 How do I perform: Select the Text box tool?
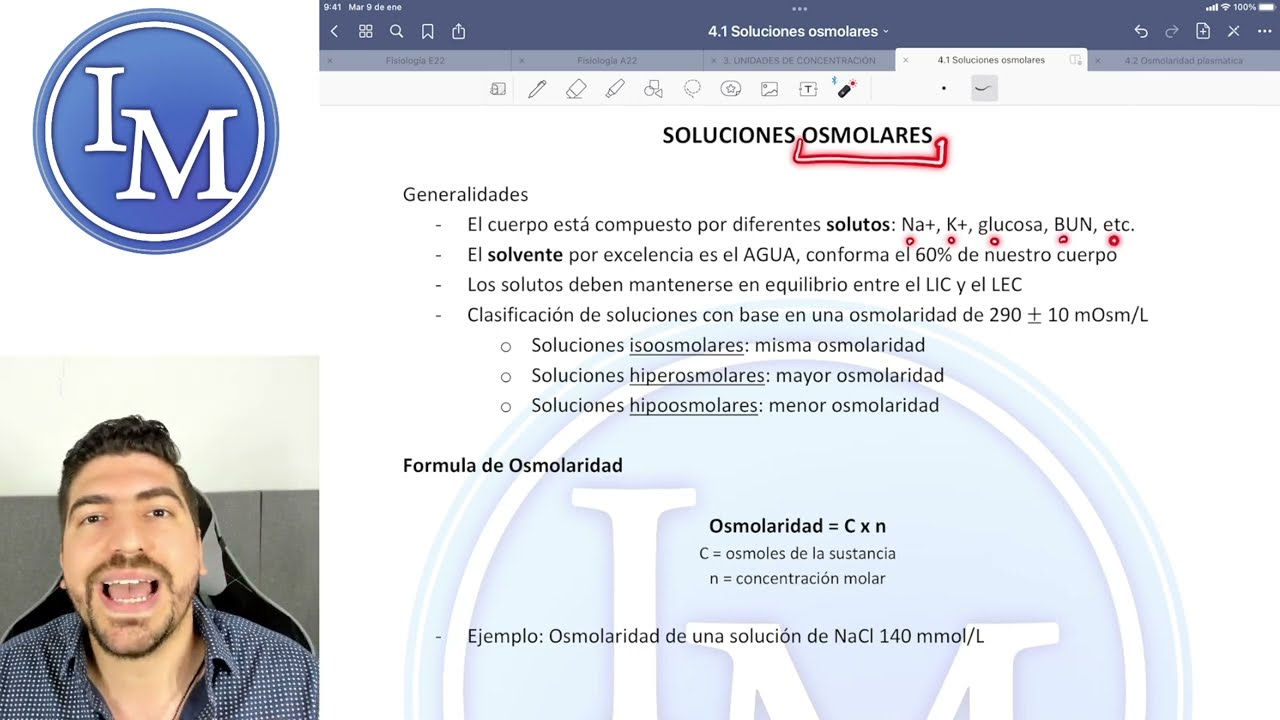(x=808, y=89)
